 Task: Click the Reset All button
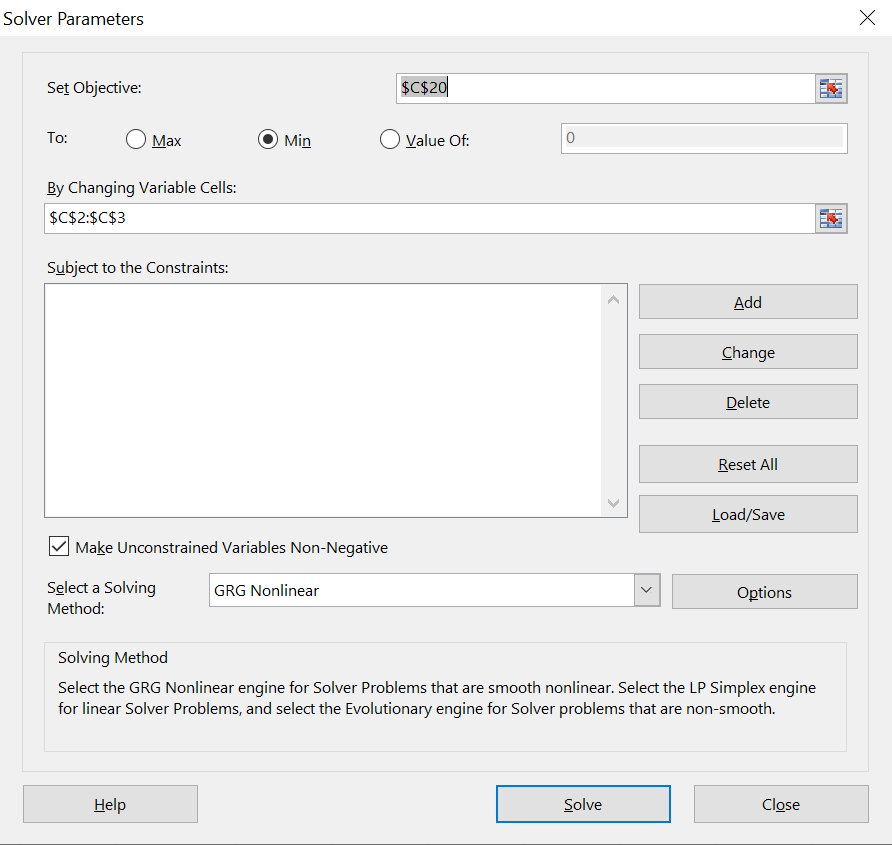[748, 464]
